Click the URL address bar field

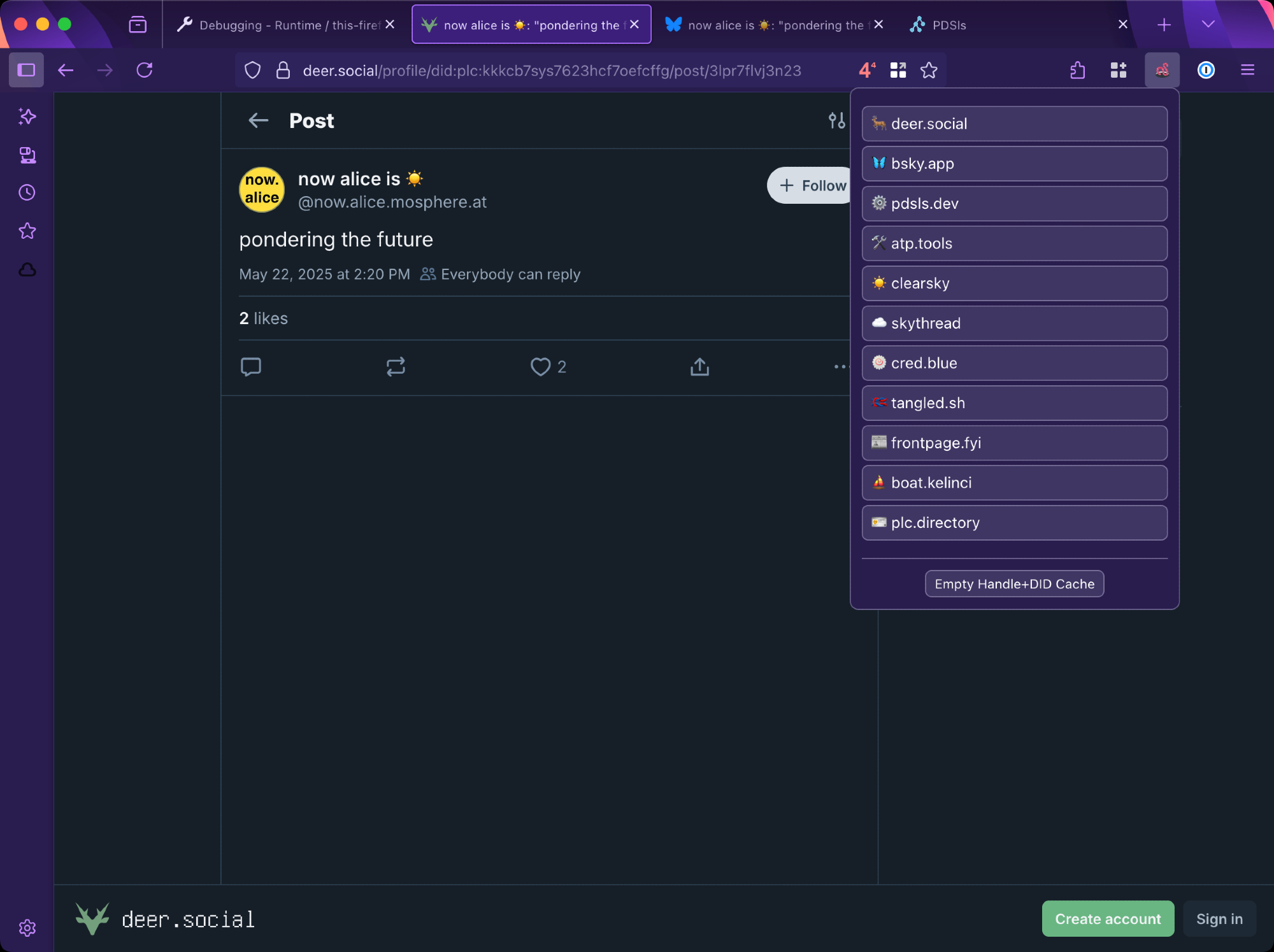pyautogui.click(x=552, y=70)
